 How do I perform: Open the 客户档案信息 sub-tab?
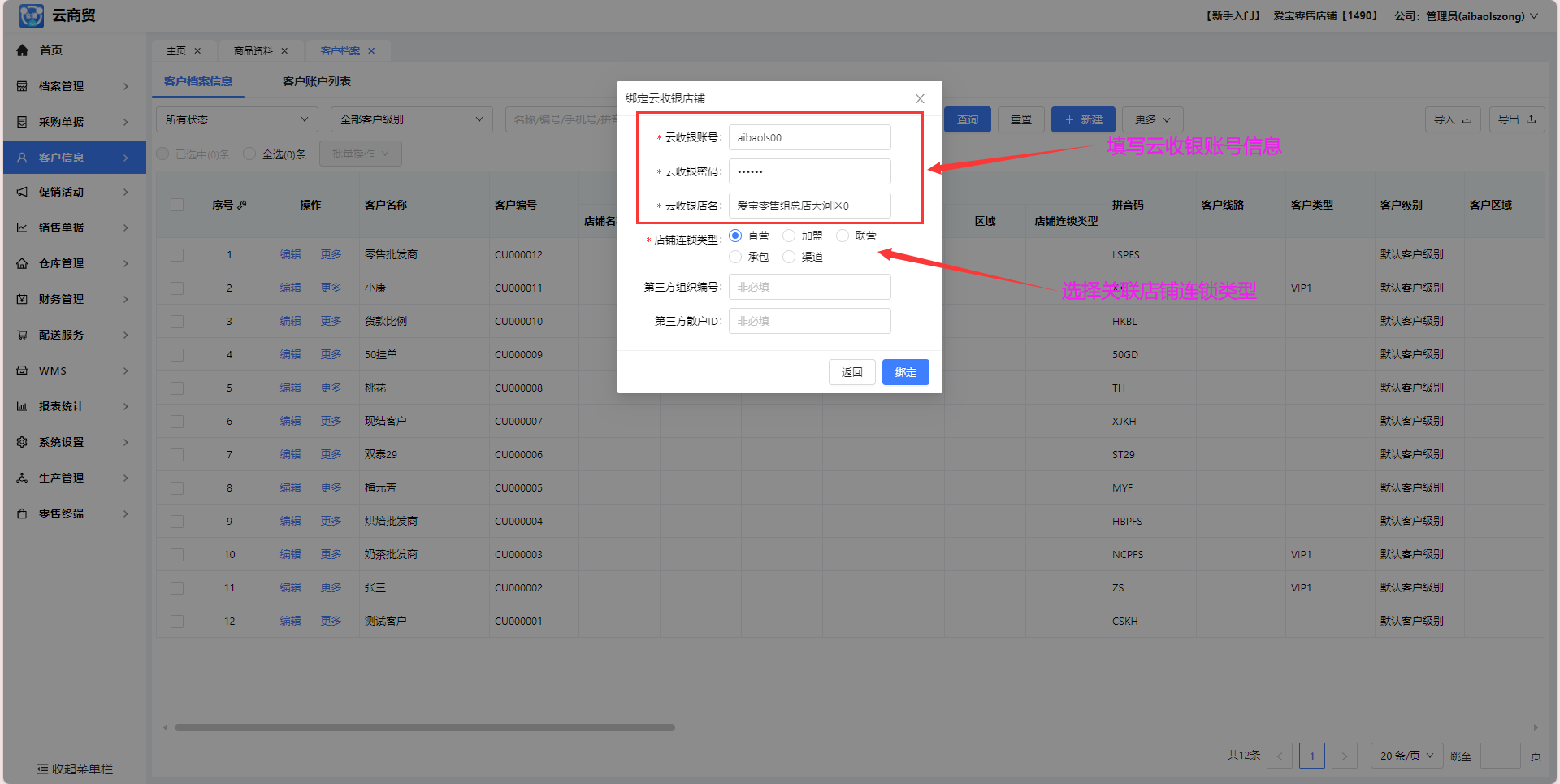198,81
